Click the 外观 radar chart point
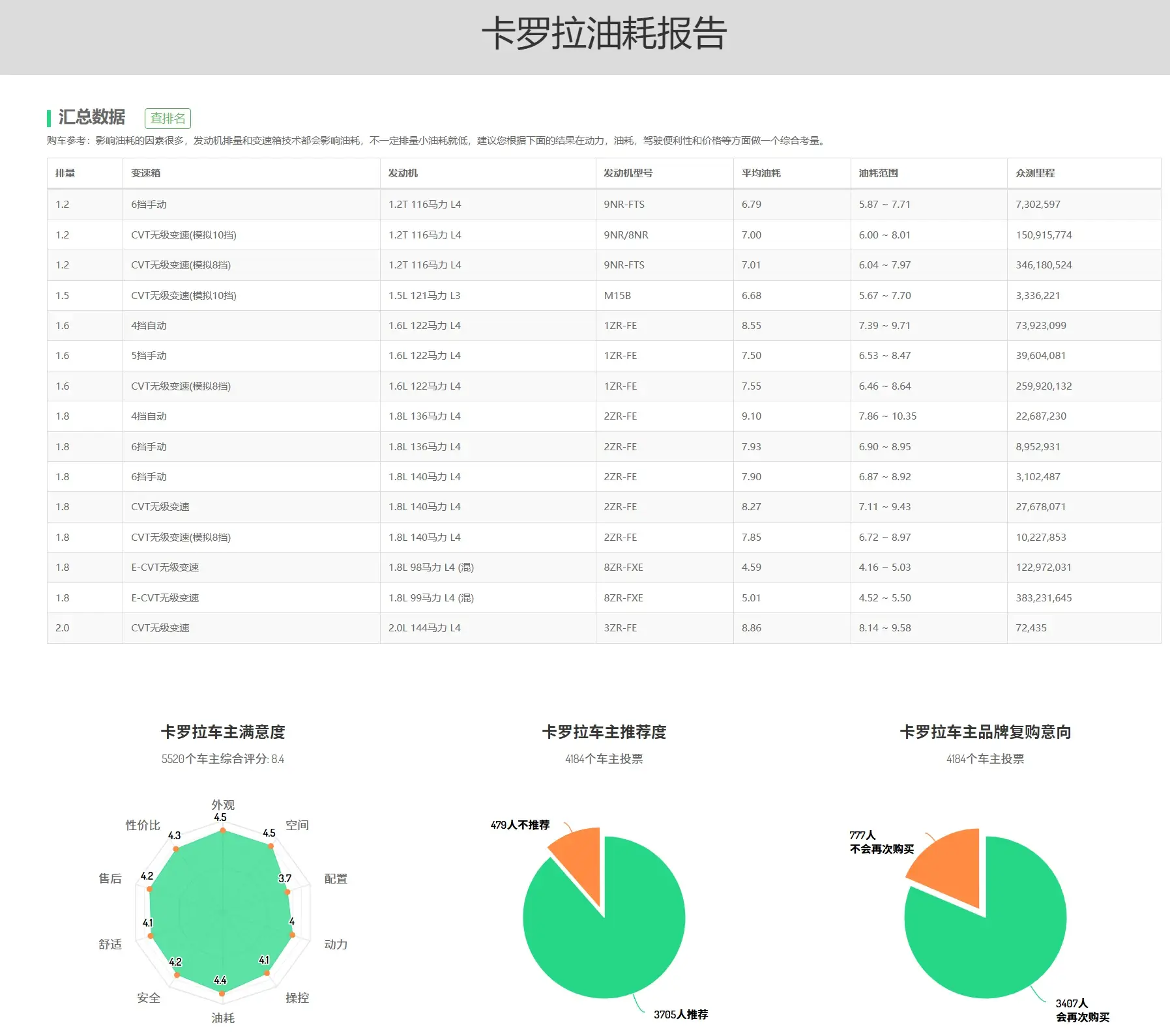The height and width of the screenshot is (1036, 1170). [223, 830]
